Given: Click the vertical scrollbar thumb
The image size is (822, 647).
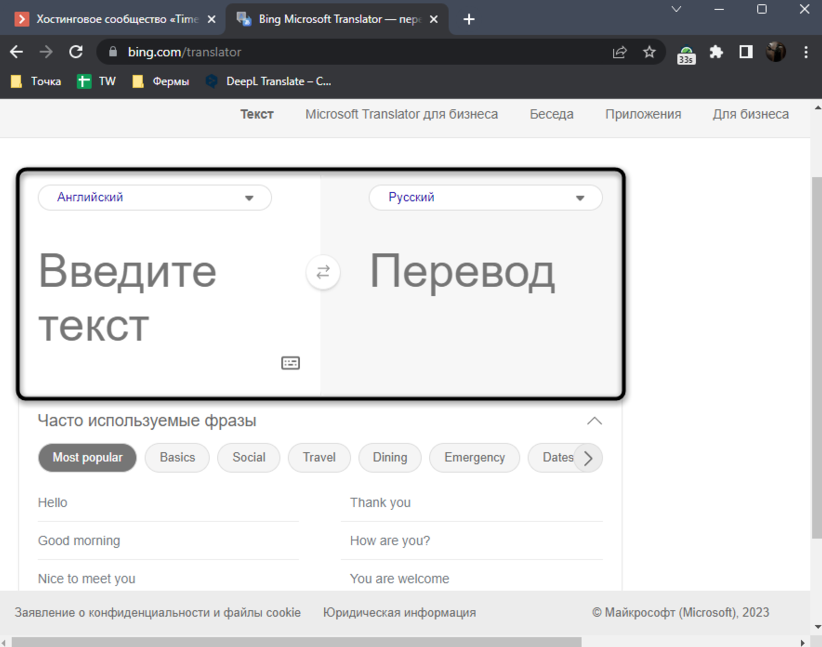Looking at the screenshot, I should 817,357.
